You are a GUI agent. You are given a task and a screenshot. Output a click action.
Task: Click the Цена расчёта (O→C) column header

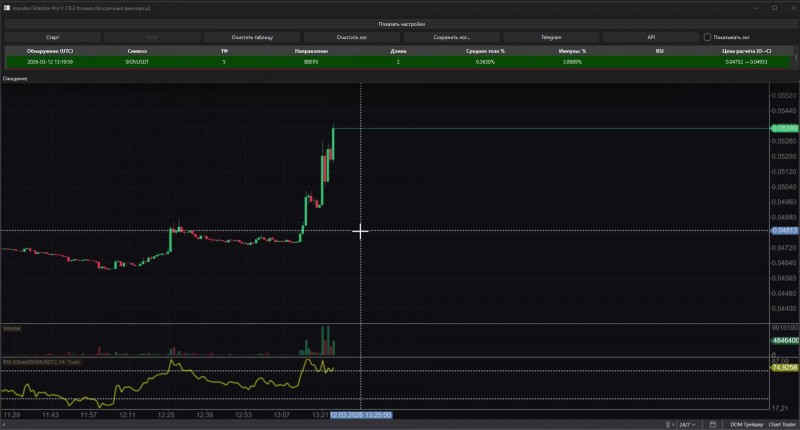click(747, 51)
